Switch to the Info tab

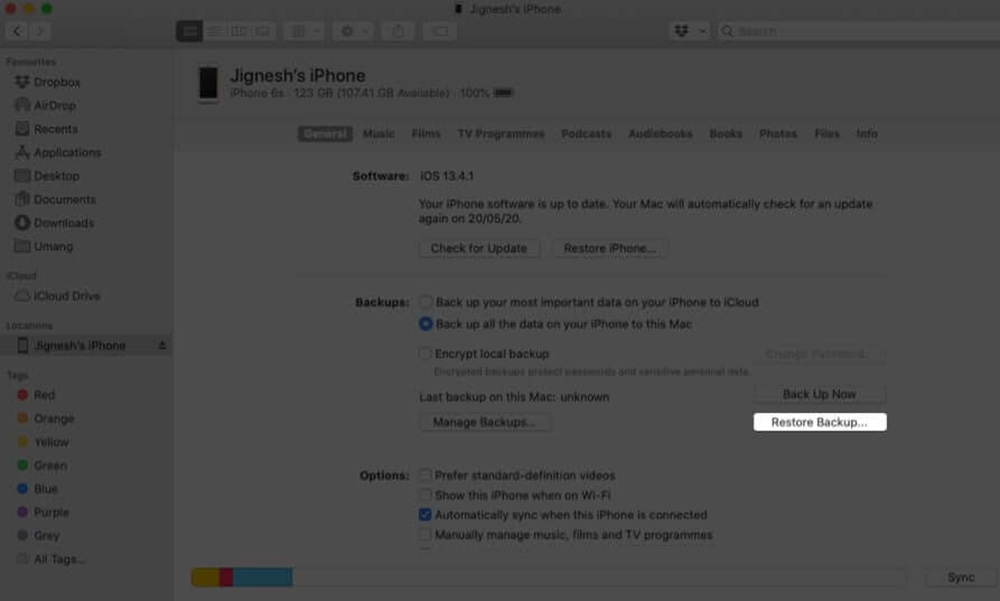867,134
